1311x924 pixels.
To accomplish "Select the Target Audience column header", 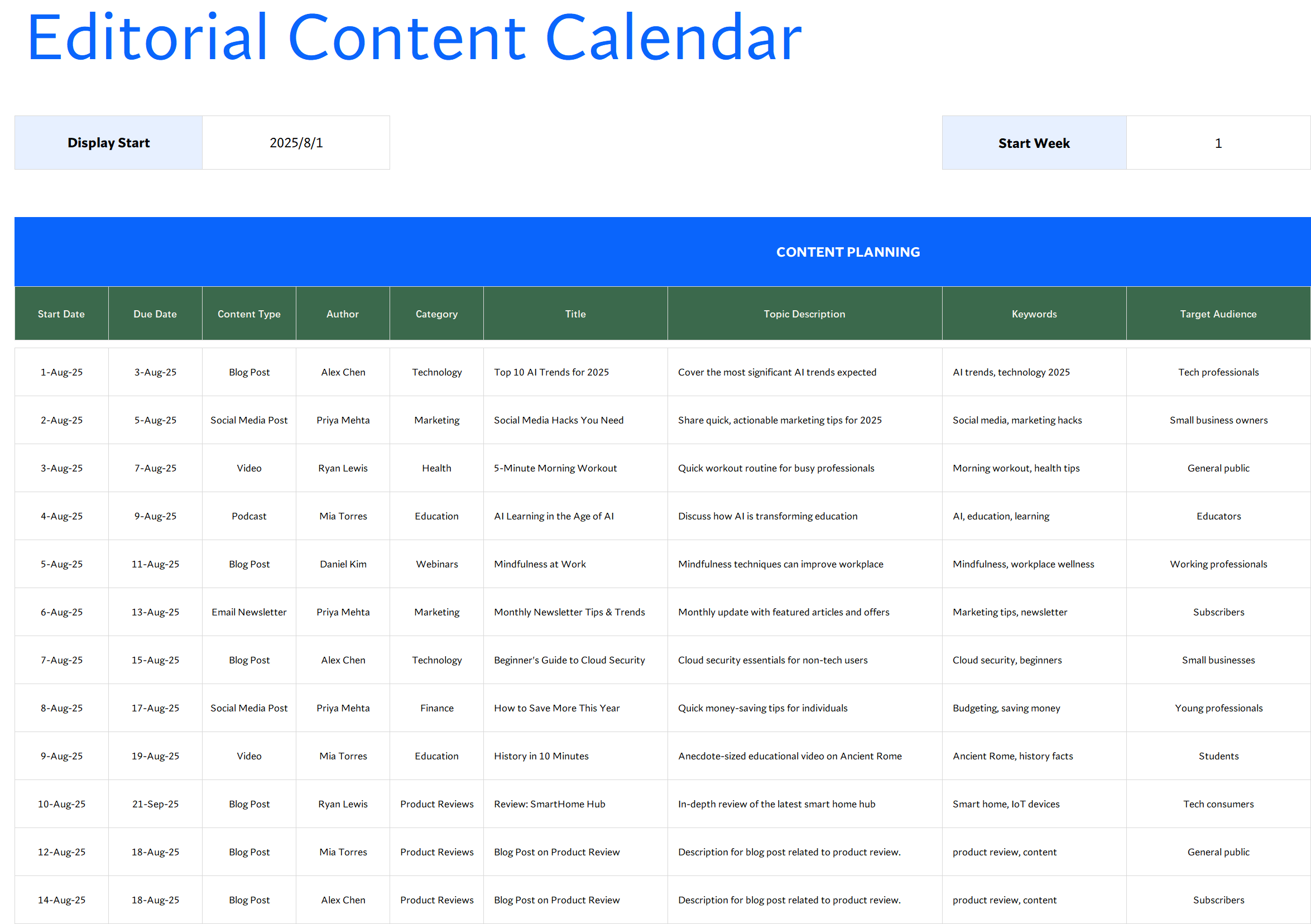I will point(1218,314).
